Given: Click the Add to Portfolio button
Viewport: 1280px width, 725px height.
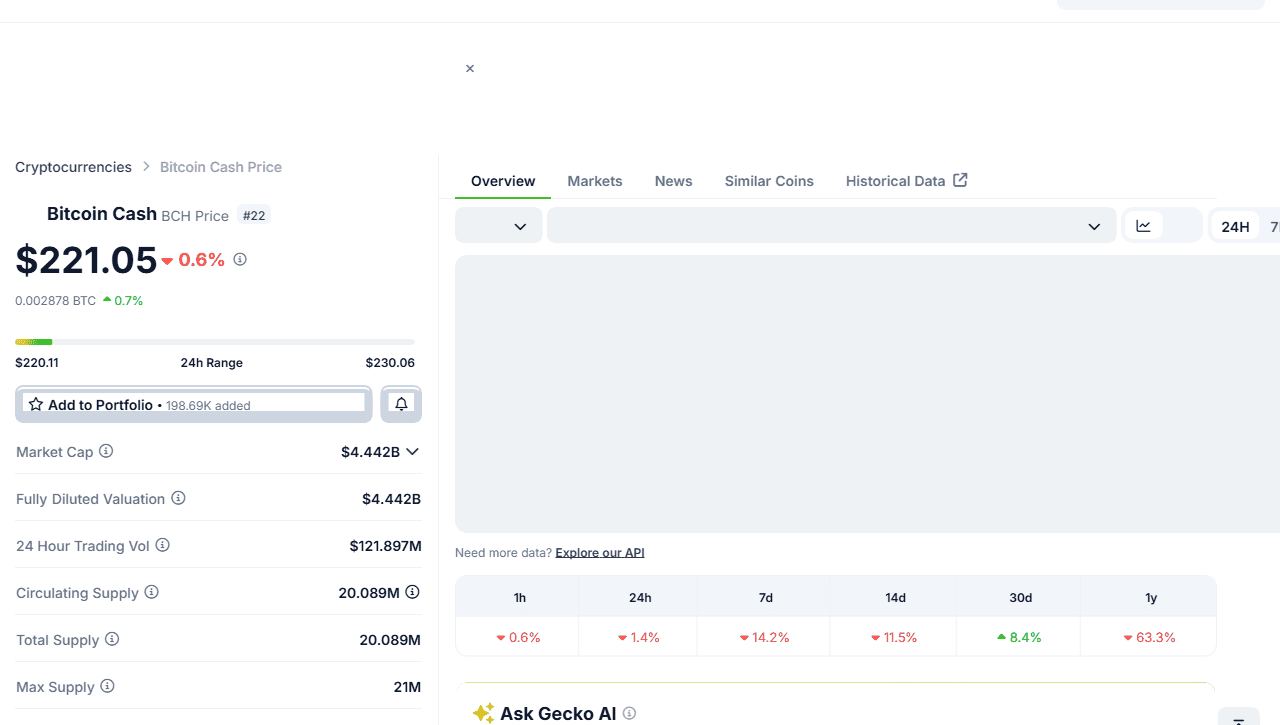Looking at the screenshot, I should [194, 404].
